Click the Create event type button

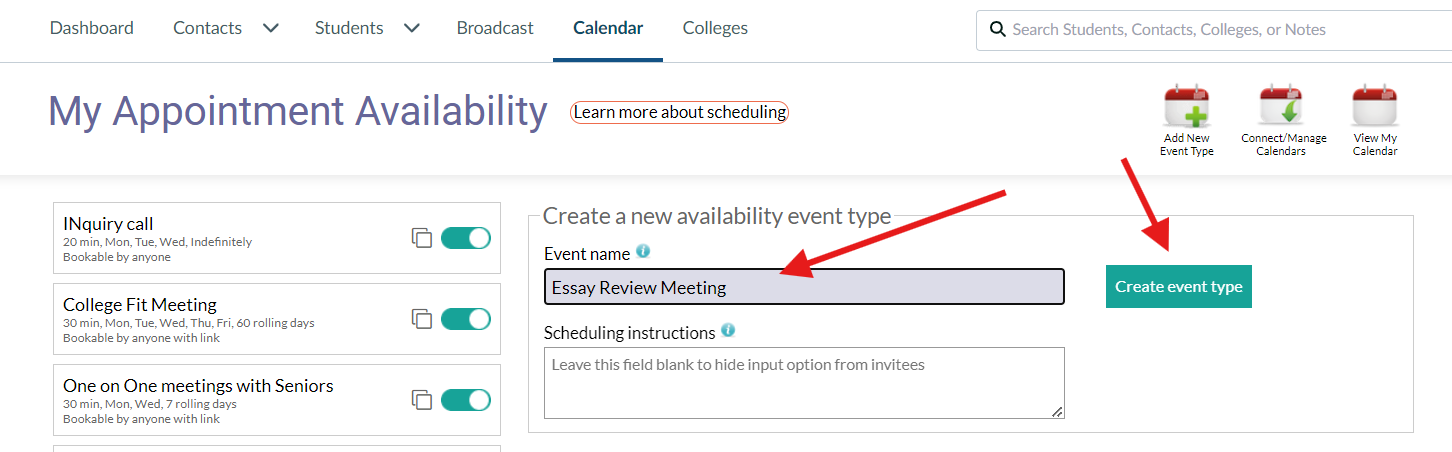click(1179, 286)
